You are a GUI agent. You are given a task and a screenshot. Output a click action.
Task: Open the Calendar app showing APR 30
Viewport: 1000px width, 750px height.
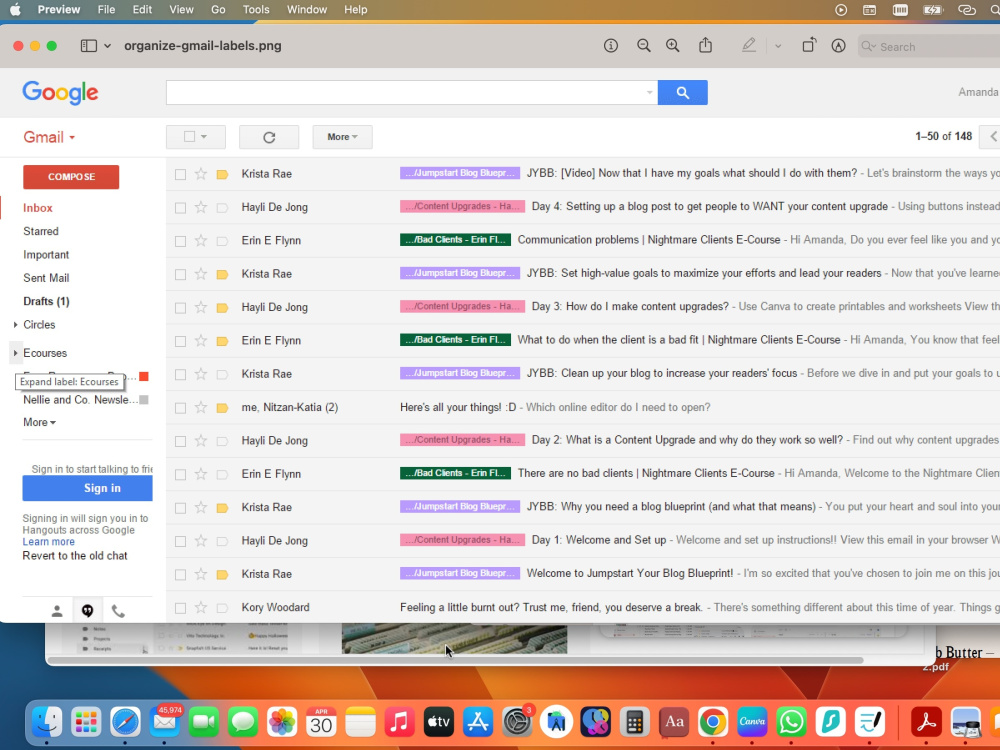(x=321, y=723)
